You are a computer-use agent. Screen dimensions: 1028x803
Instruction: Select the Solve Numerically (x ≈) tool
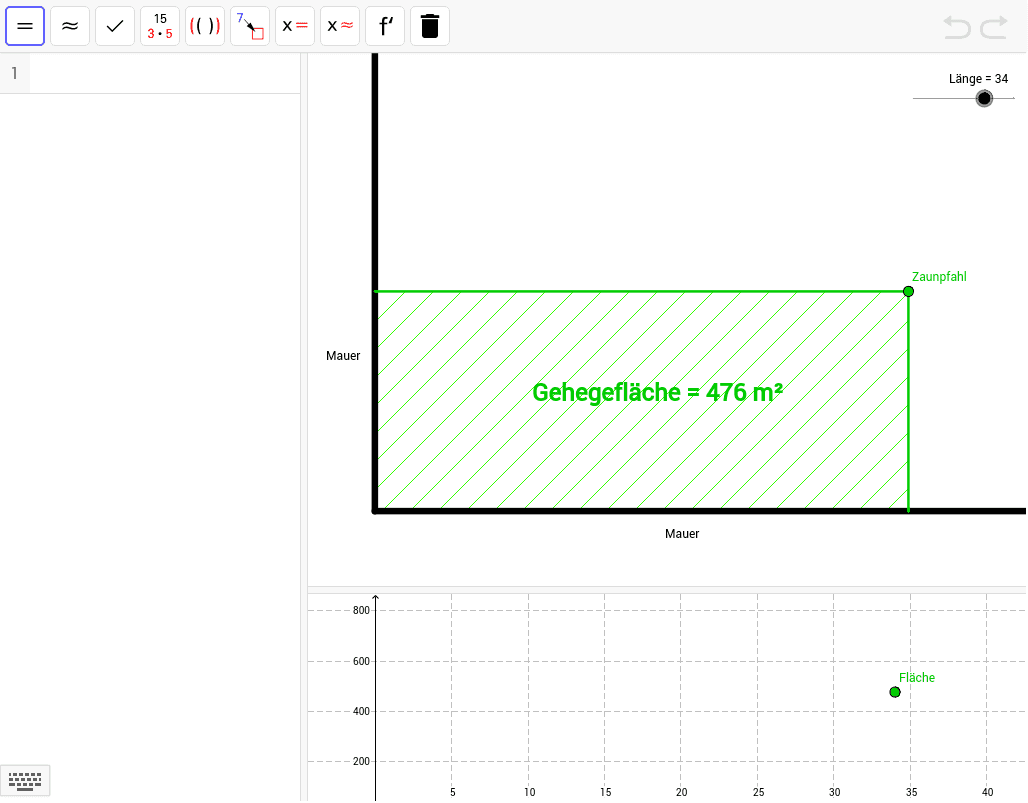point(340,26)
